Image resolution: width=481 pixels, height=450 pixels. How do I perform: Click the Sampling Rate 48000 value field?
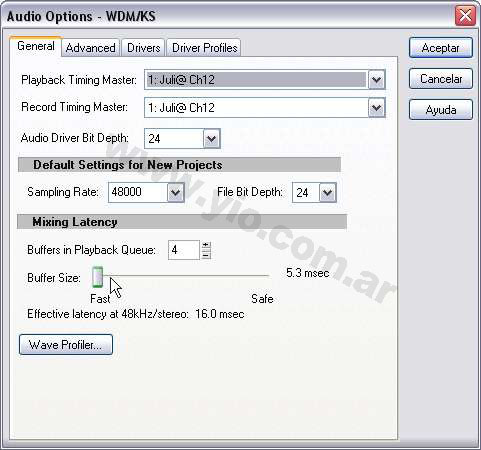pyautogui.click(x=138, y=192)
